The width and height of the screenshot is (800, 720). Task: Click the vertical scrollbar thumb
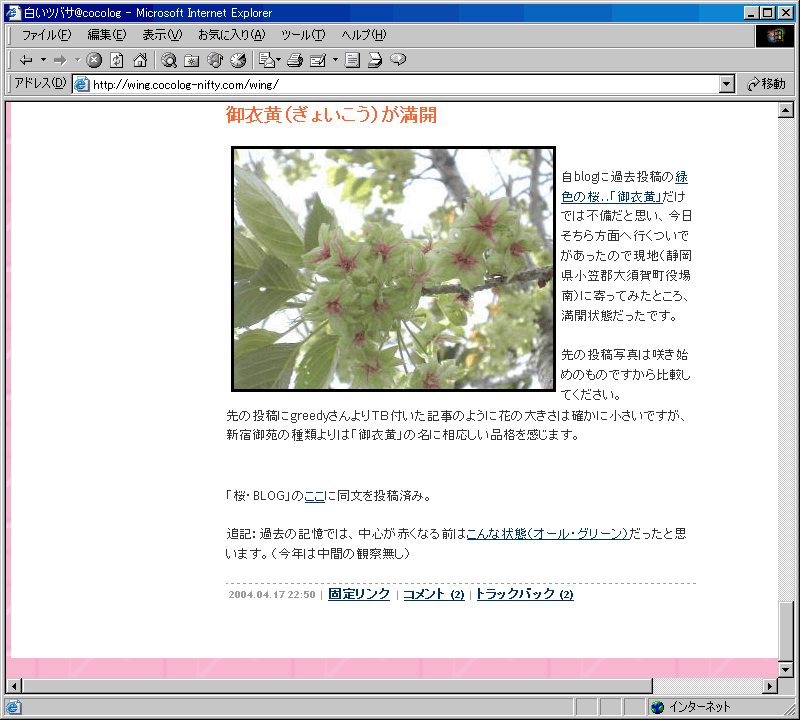(x=786, y=631)
